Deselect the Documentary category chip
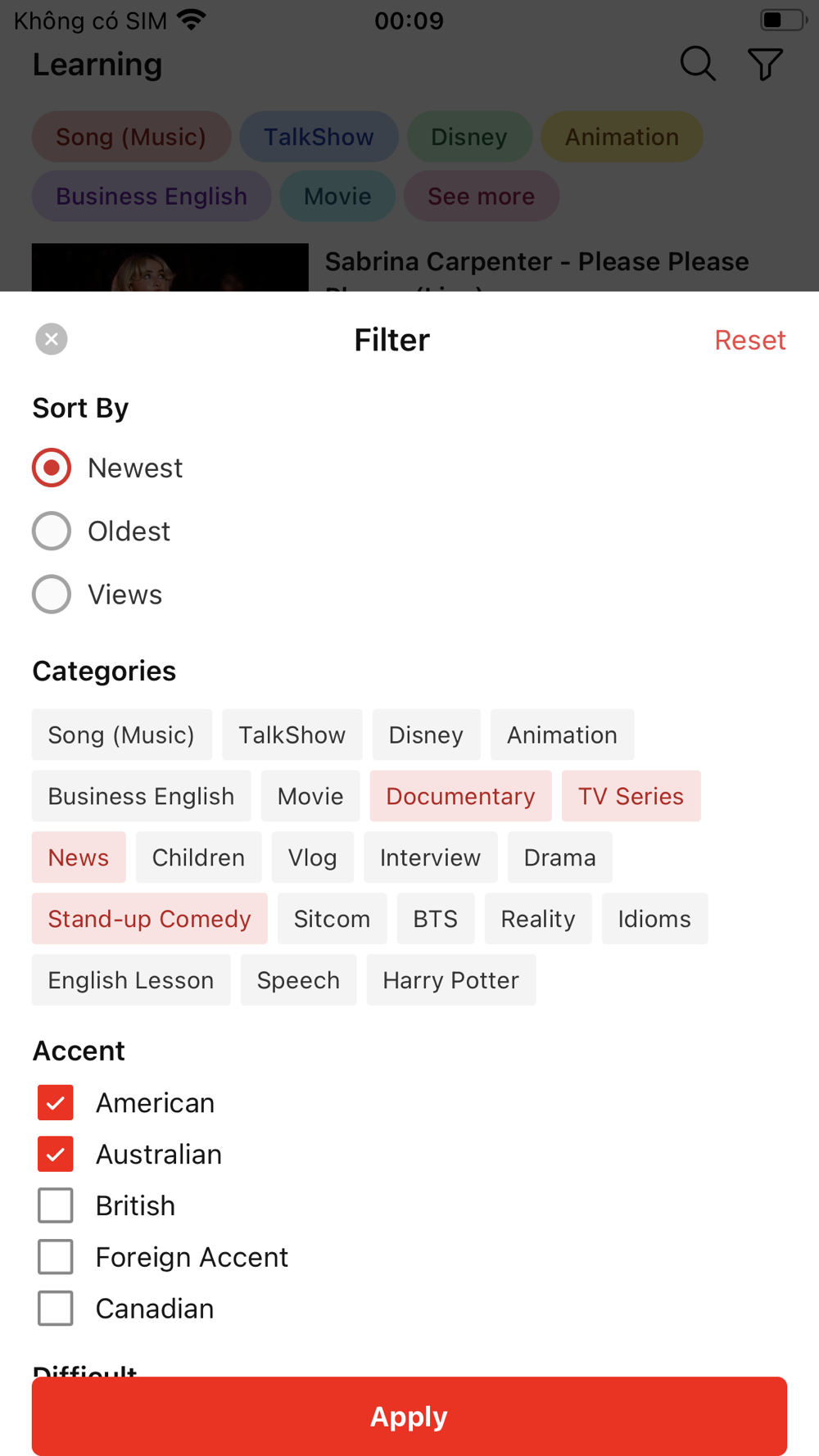The height and width of the screenshot is (1456, 819). coord(460,796)
